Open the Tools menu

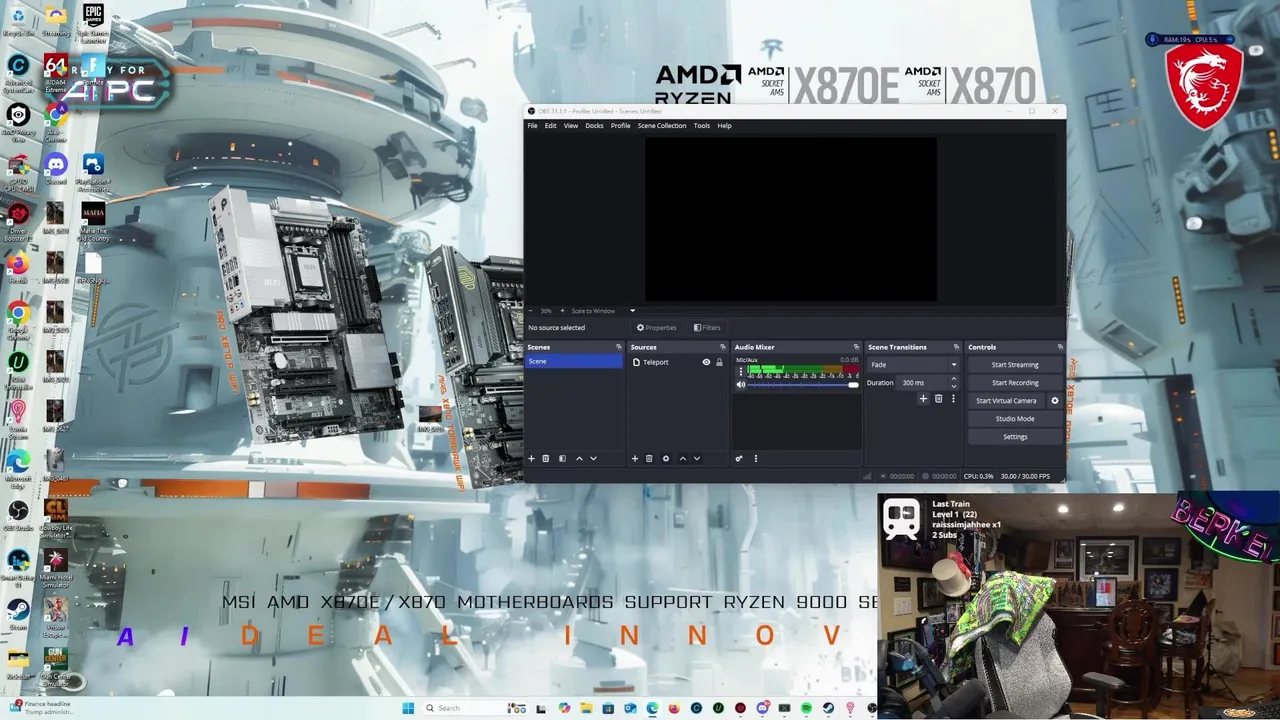[702, 126]
